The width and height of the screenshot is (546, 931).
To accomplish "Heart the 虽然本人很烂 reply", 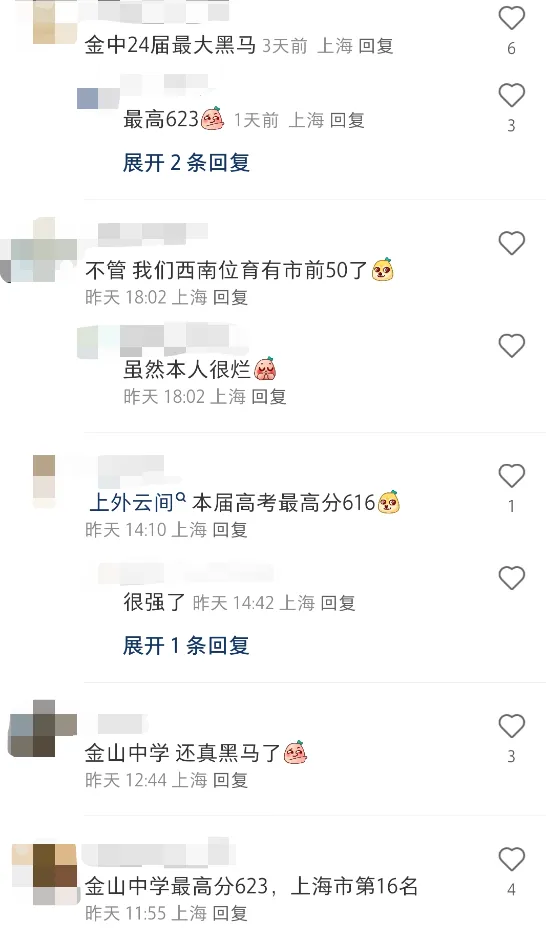I will [x=511, y=346].
